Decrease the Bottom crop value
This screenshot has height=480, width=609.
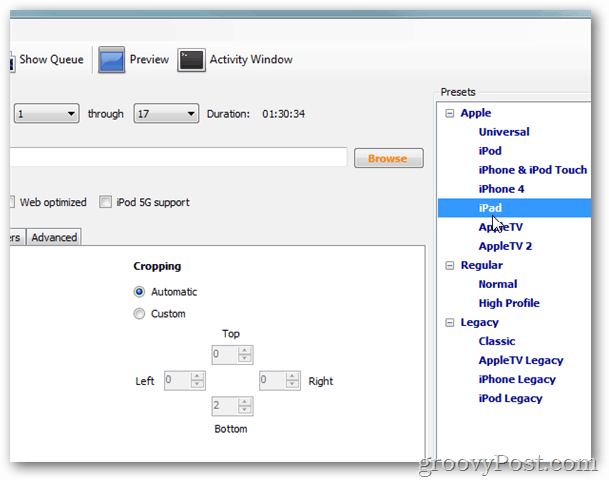click(x=244, y=410)
